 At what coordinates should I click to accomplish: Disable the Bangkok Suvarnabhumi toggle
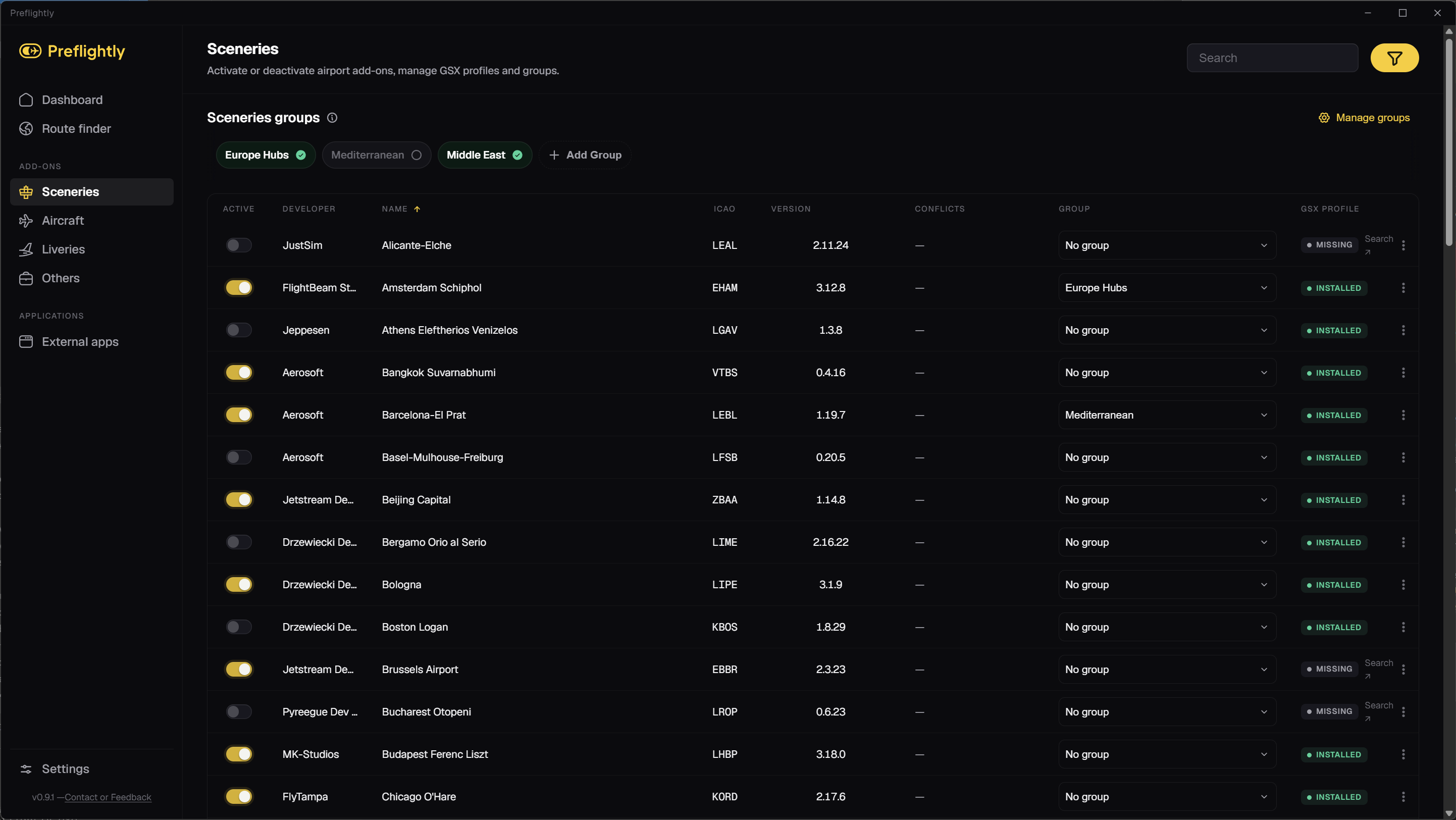pos(238,373)
